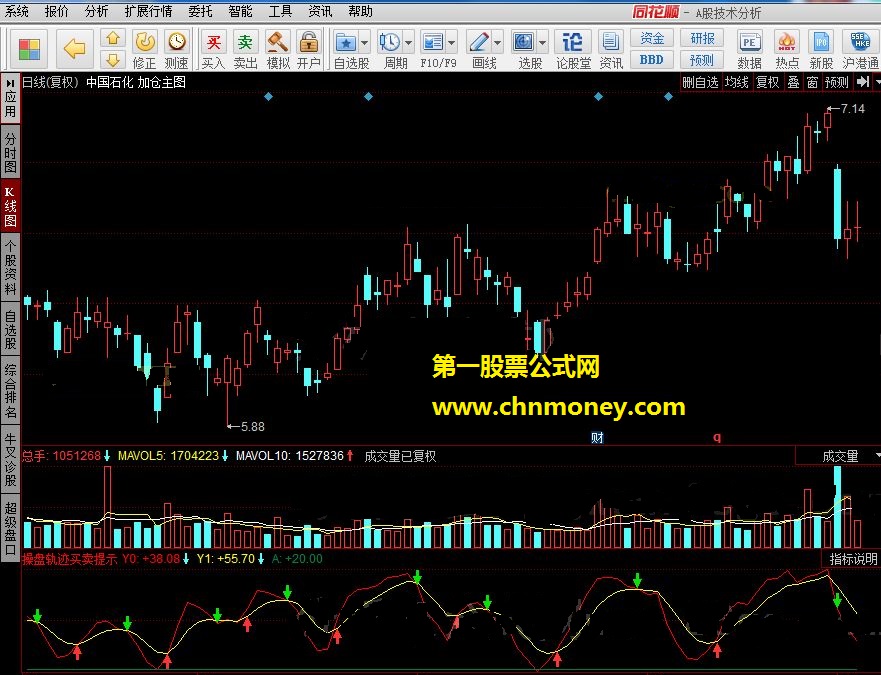
Task: Open the 资讯 news toolbar icon
Action: pyautogui.click(x=610, y=49)
